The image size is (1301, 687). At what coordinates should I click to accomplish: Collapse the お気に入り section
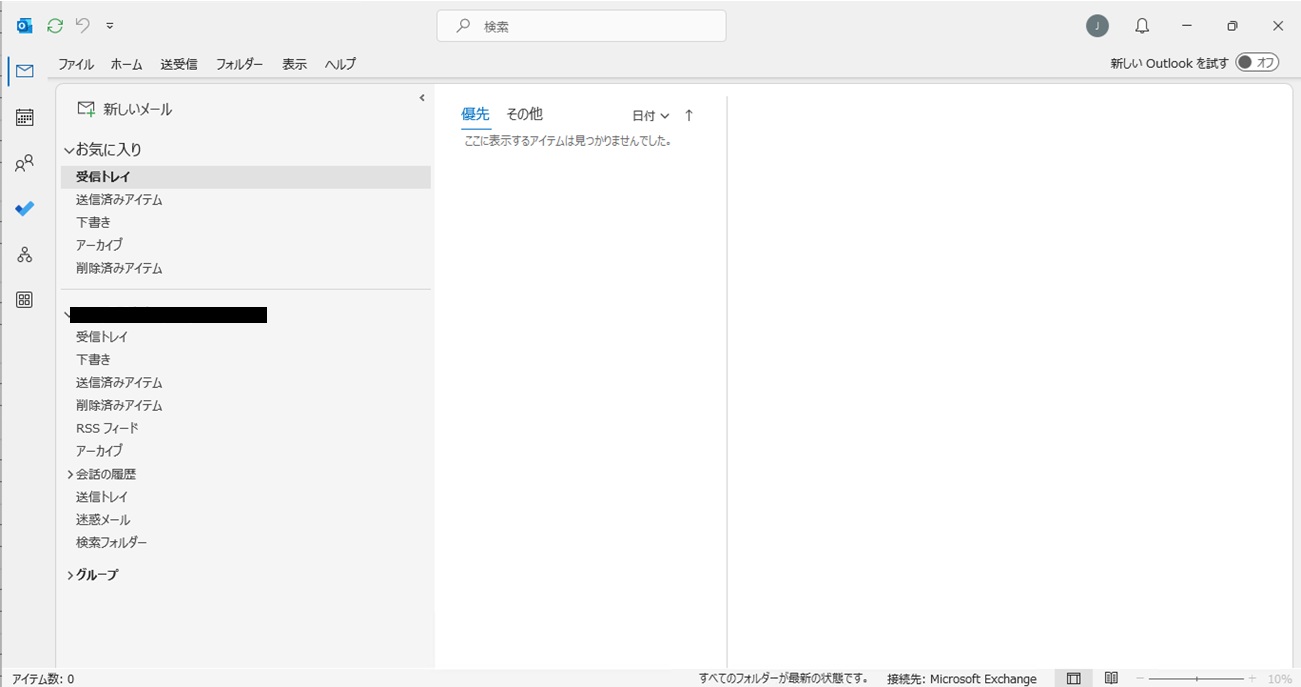(69, 150)
